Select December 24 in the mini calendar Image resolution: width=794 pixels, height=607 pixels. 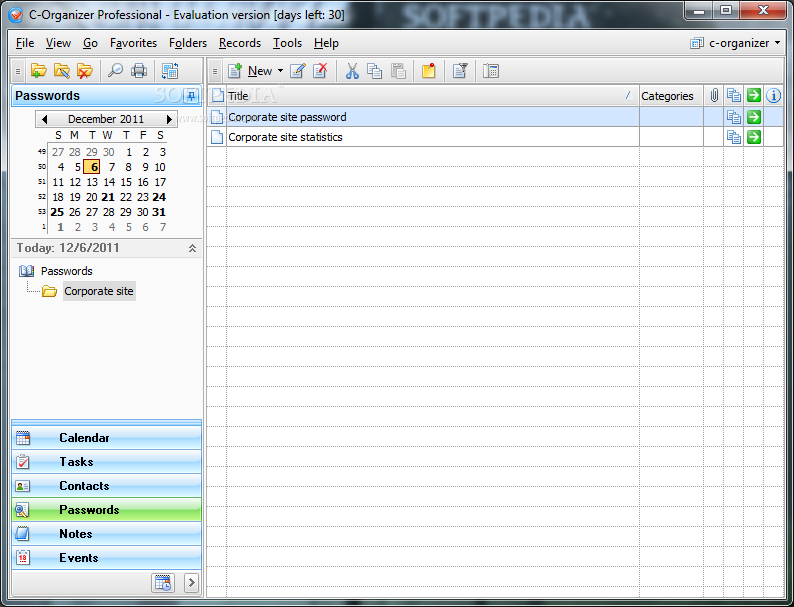(x=159, y=197)
